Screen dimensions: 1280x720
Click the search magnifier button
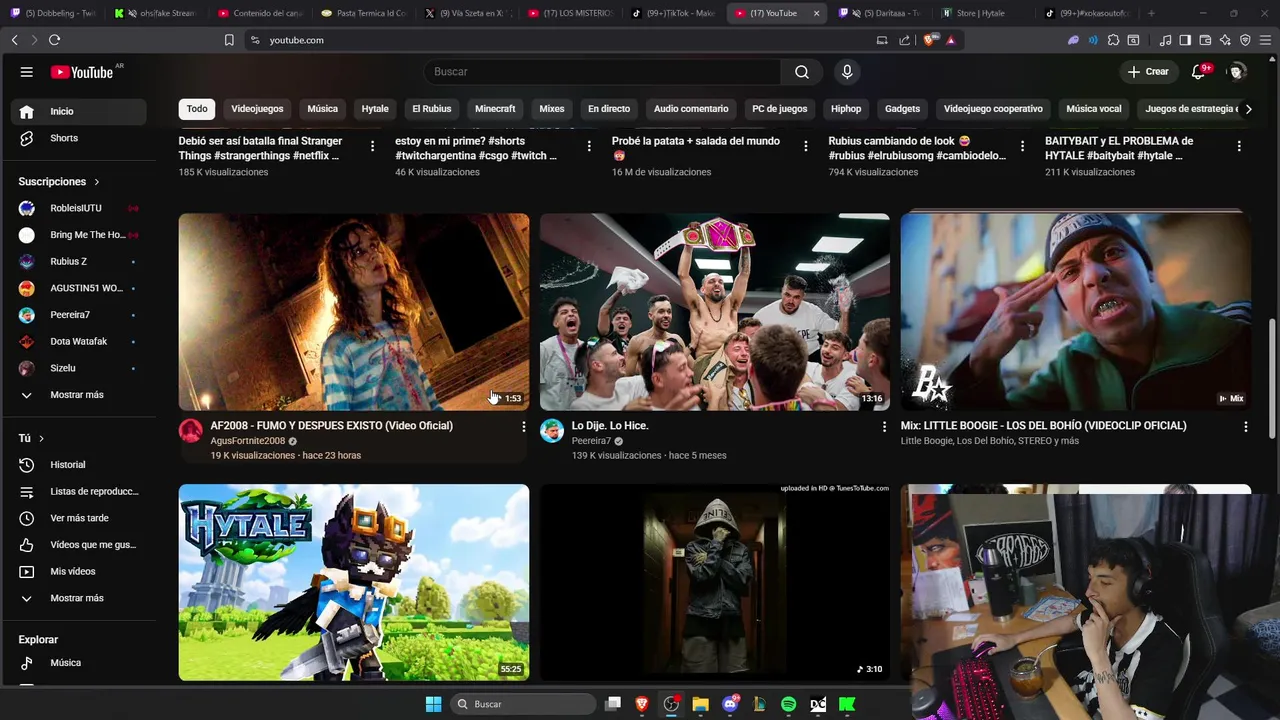tap(802, 72)
